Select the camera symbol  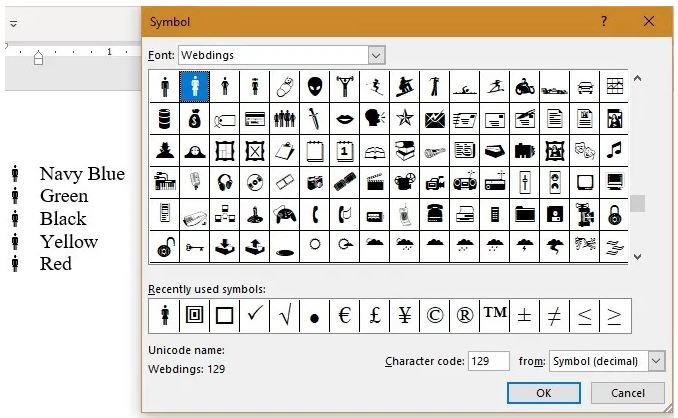[315, 182]
